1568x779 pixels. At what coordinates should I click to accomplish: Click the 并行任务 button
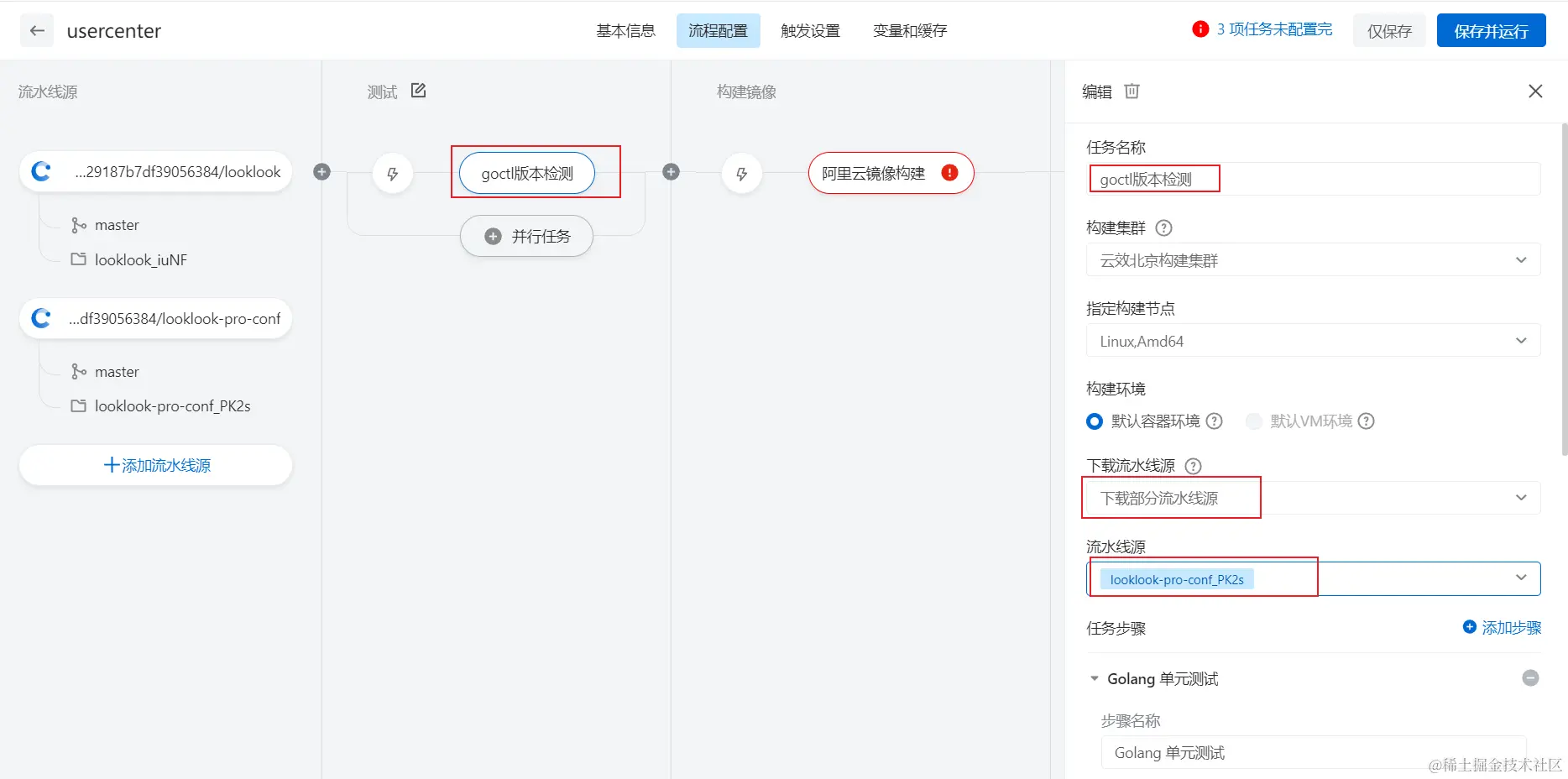tap(526, 236)
